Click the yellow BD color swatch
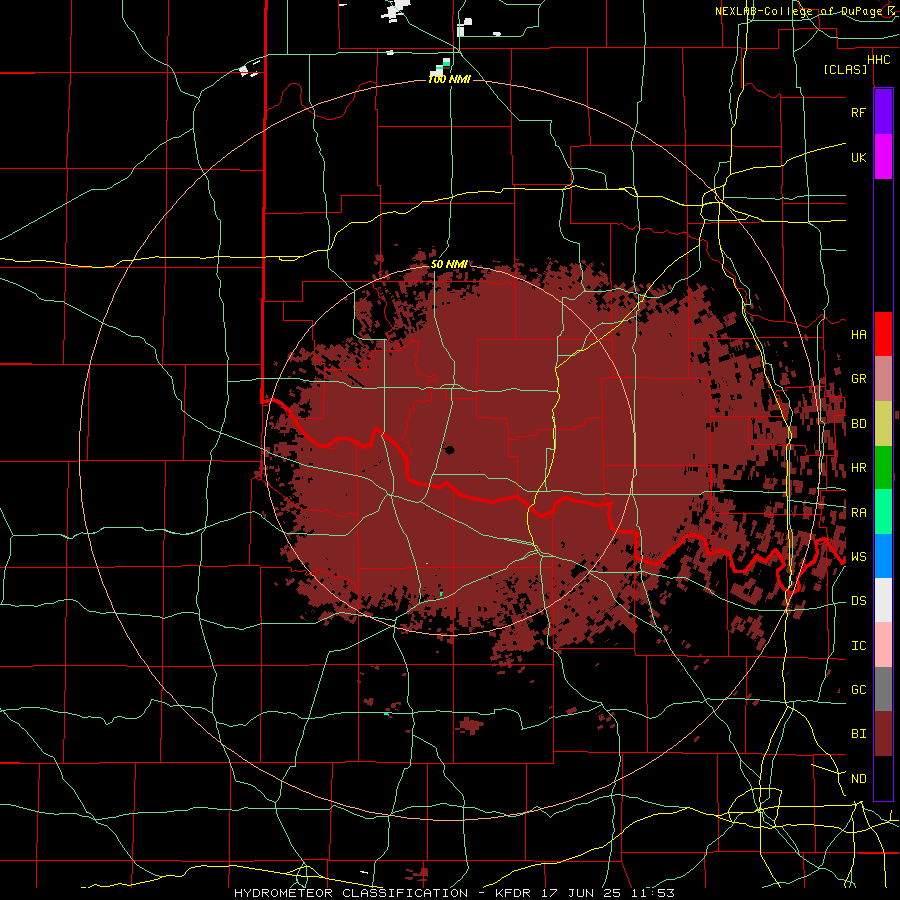The width and height of the screenshot is (900, 900). click(883, 424)
